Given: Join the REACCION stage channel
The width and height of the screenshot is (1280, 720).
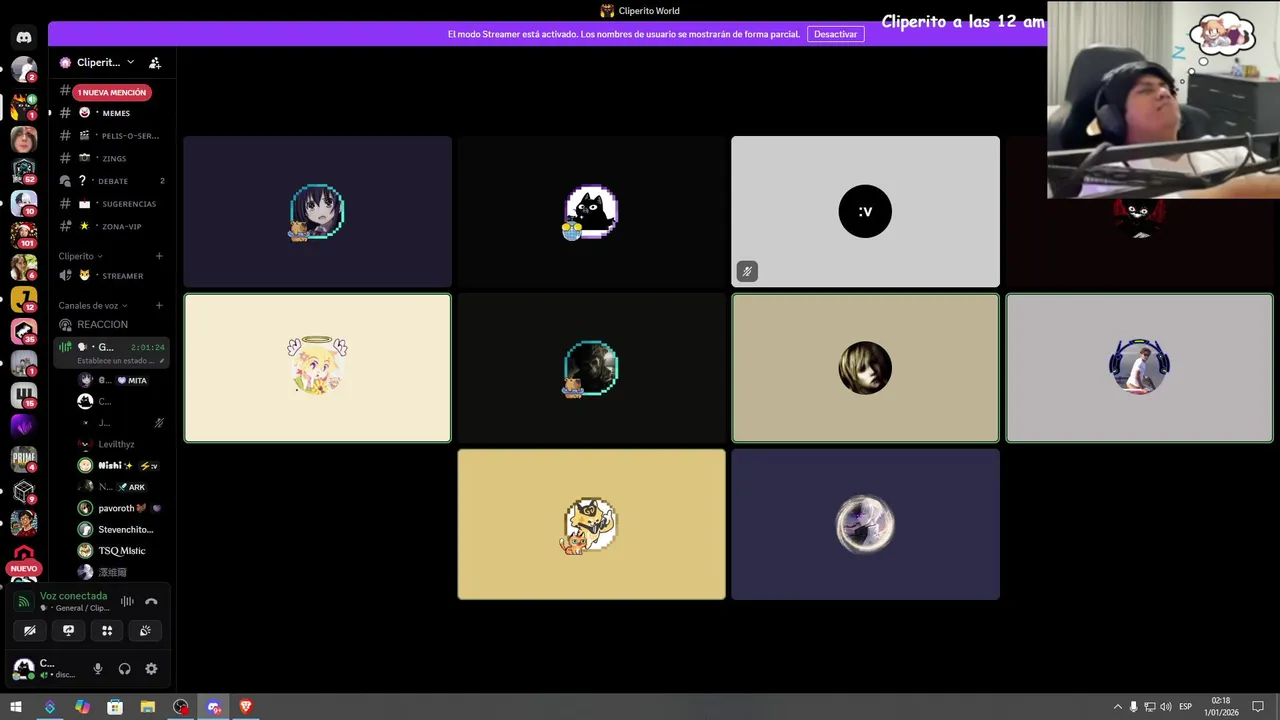Looking at the screenshot, I should tap(112, 324).
